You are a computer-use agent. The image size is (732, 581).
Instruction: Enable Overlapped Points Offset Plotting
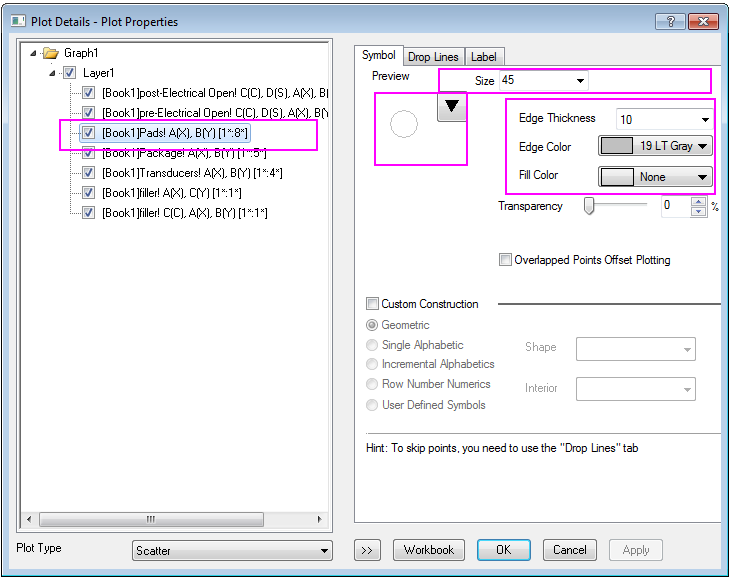pos(505,260)
